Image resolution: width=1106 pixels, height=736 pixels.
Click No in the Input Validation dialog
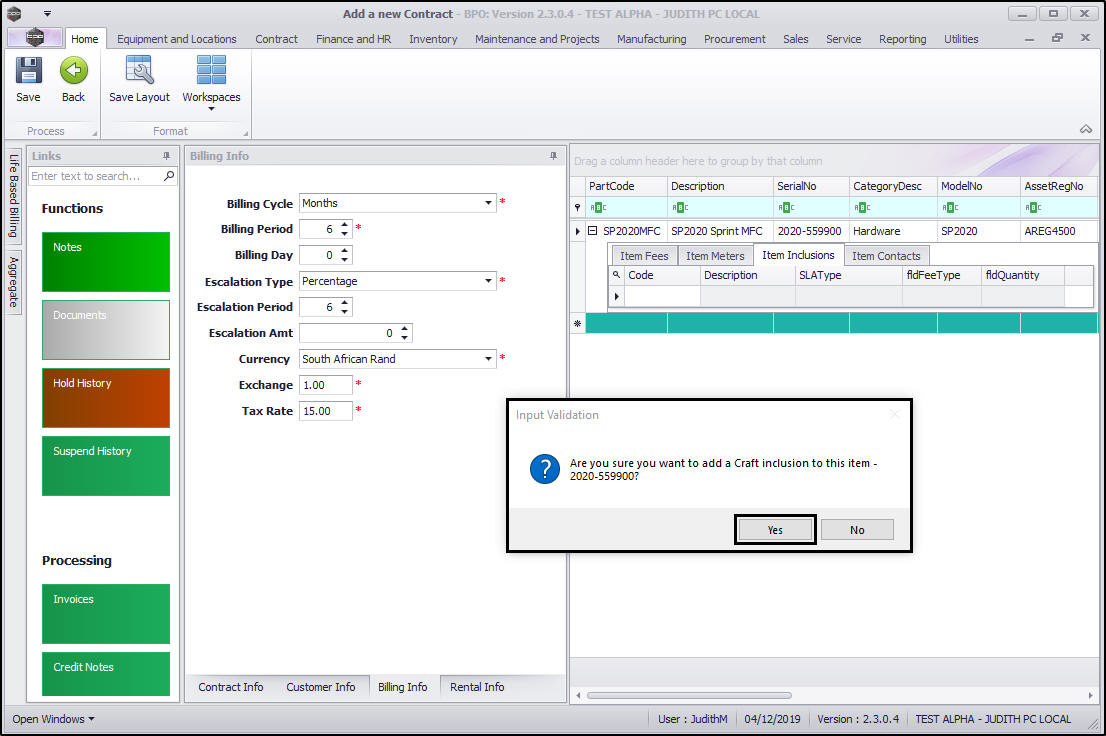click(x=857, y=530)
